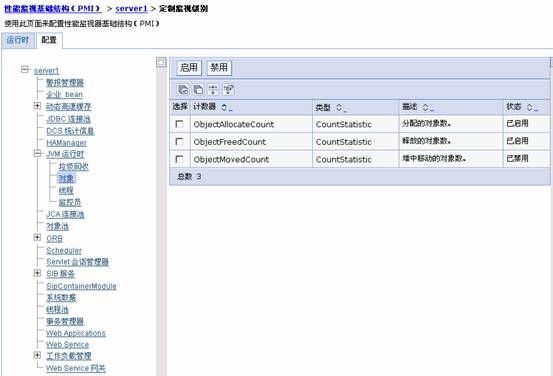Open JVM 运行时 tree link
Screen dimensions: 553x376
click(x=65, y=154)
